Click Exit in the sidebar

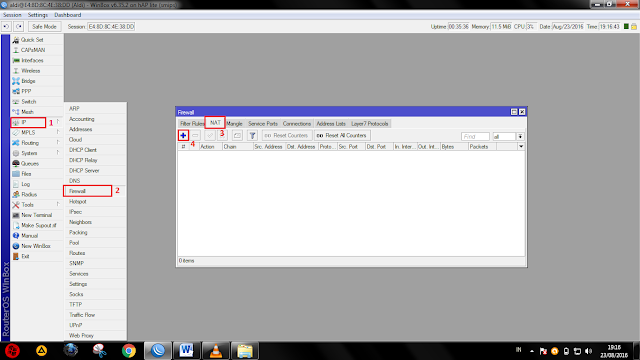pyautogui.click(x=25, y=256)
